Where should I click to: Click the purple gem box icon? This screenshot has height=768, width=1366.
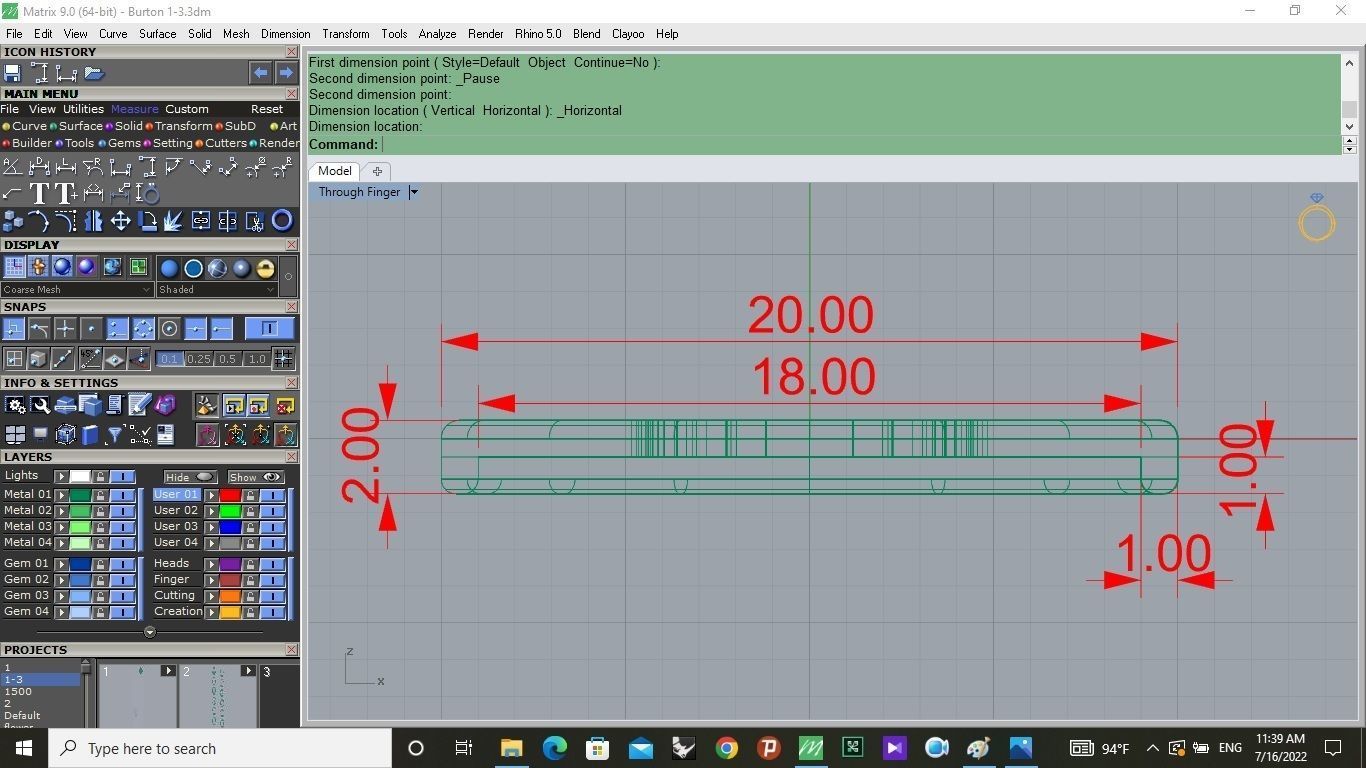click(165, 404)
